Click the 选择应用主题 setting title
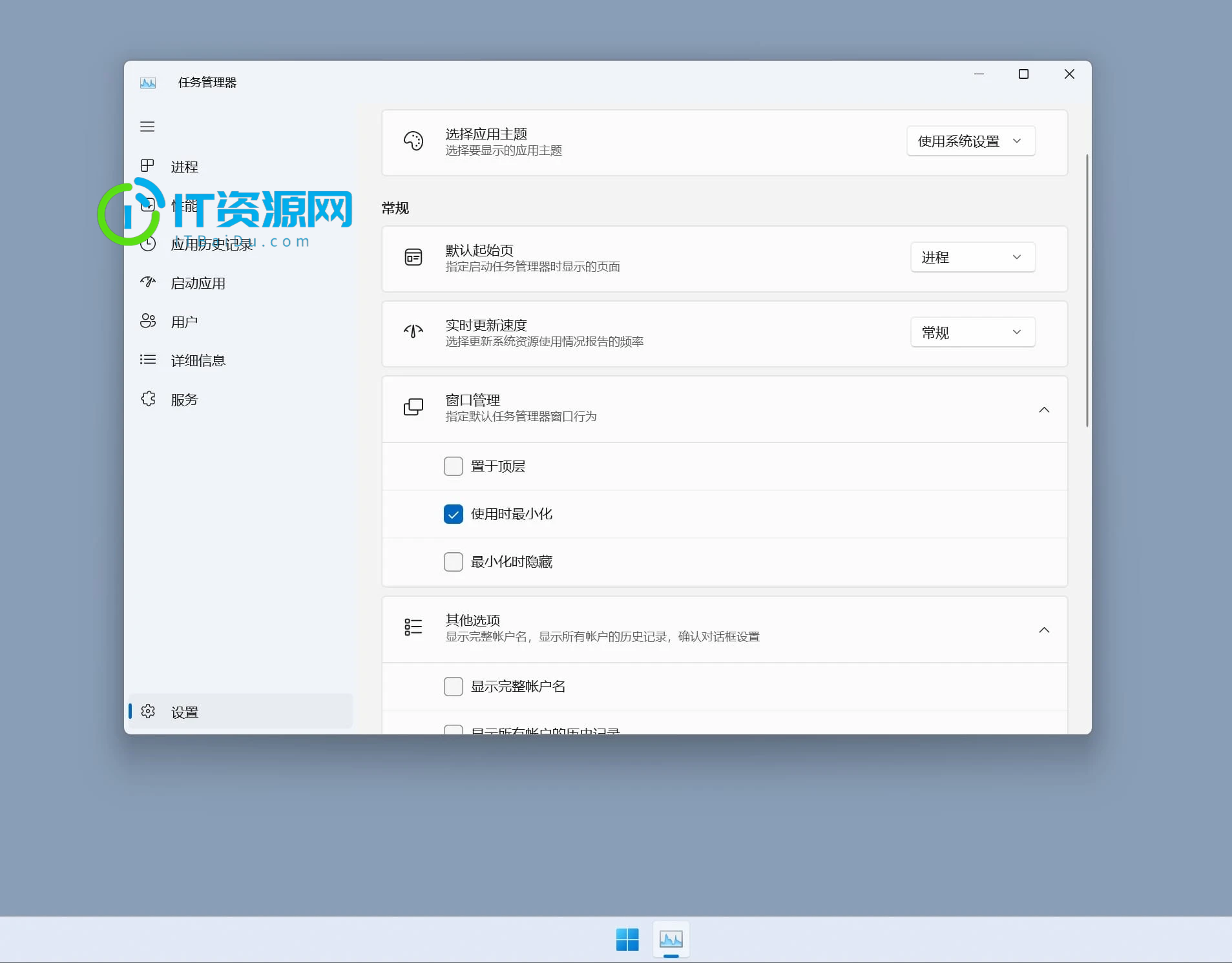1232x963 pixels. coord(486,134)
